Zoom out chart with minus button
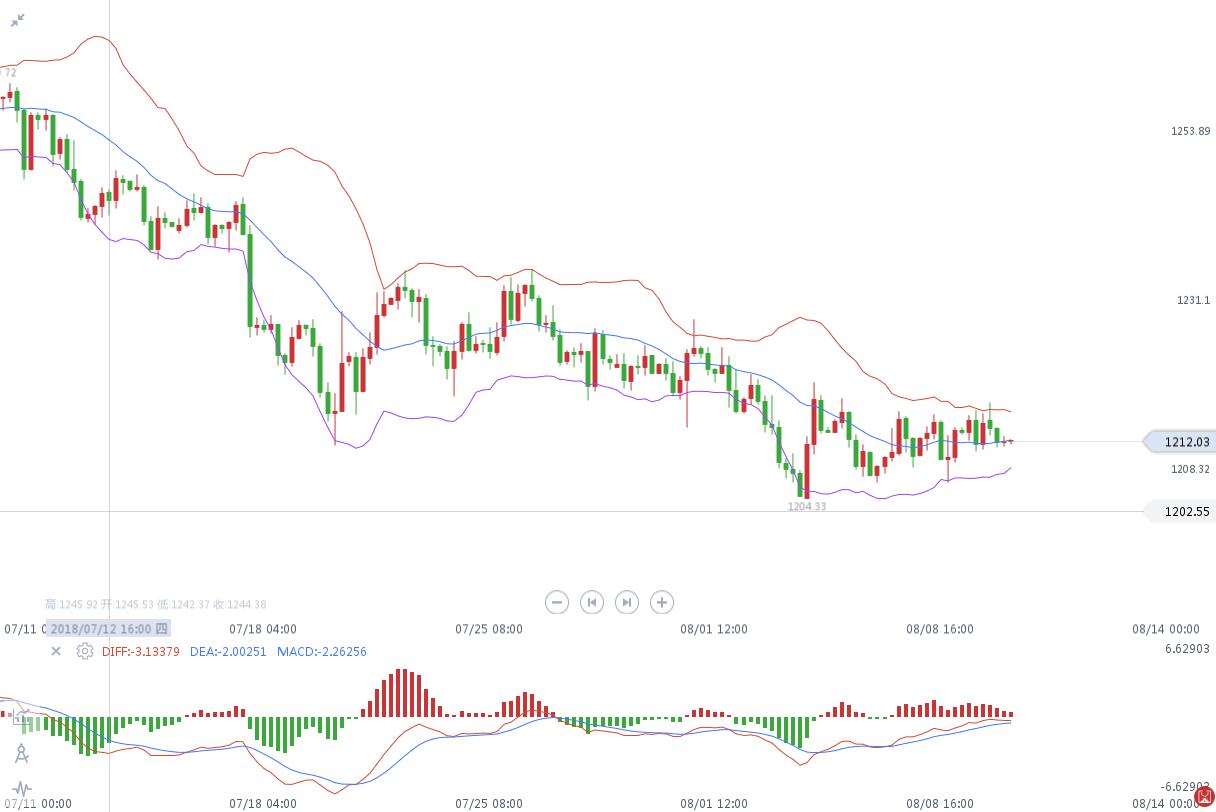 [x=557, y=602]
